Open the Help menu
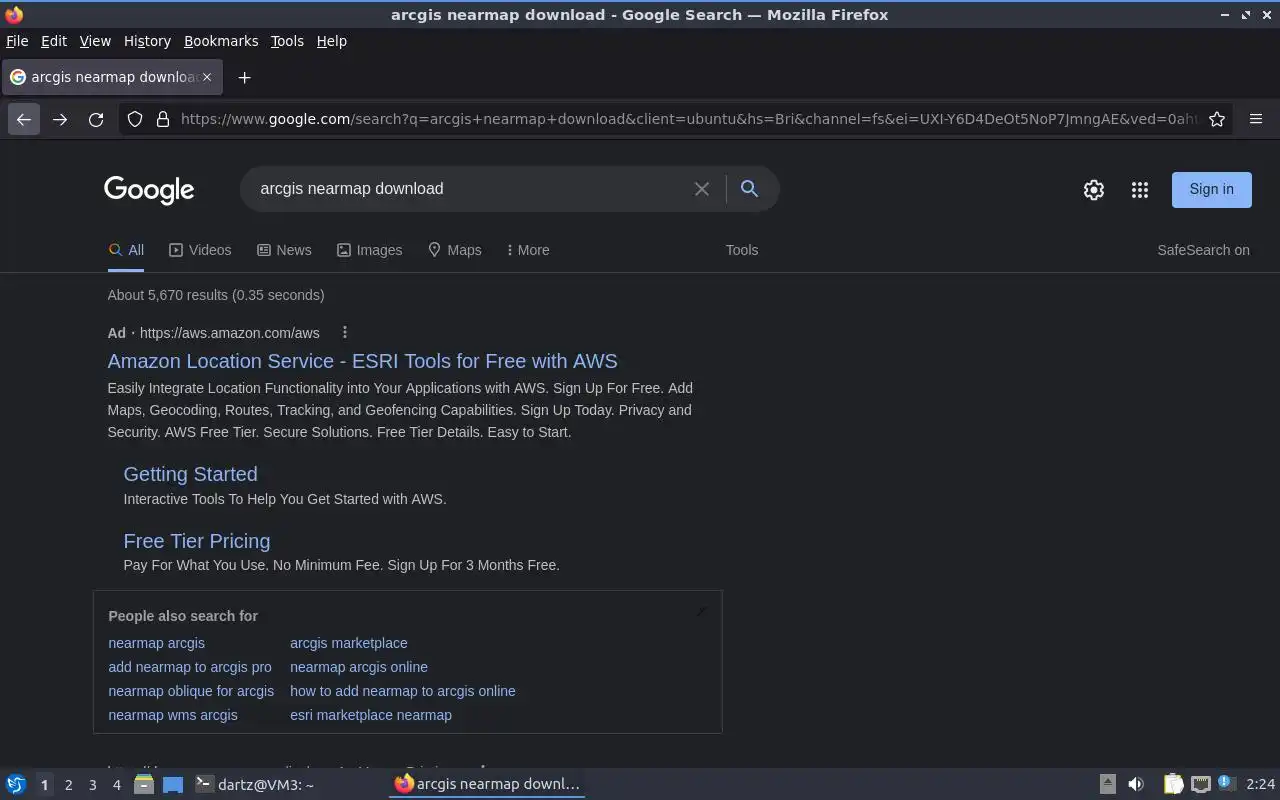 pos(332,41)
